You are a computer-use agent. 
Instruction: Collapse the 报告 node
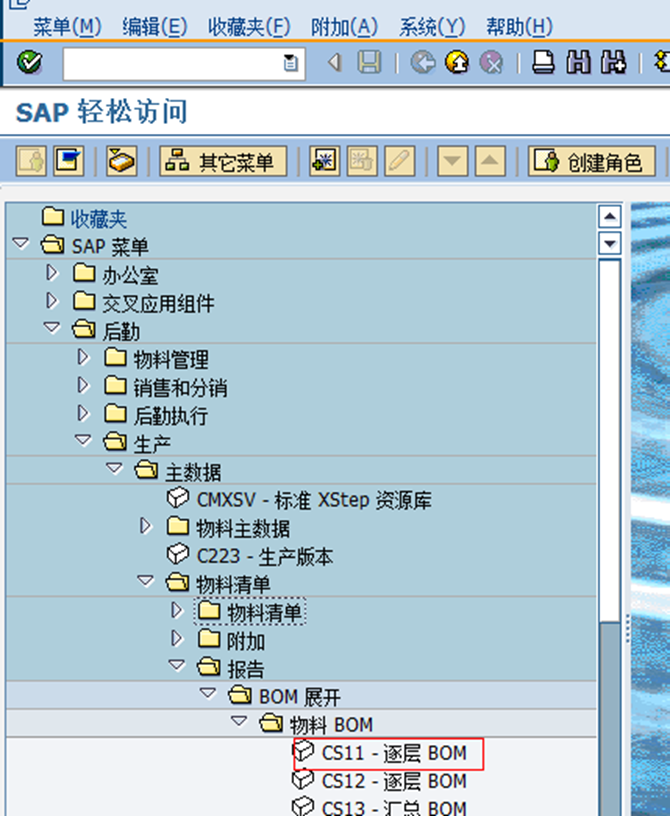(x=177, y=665)
